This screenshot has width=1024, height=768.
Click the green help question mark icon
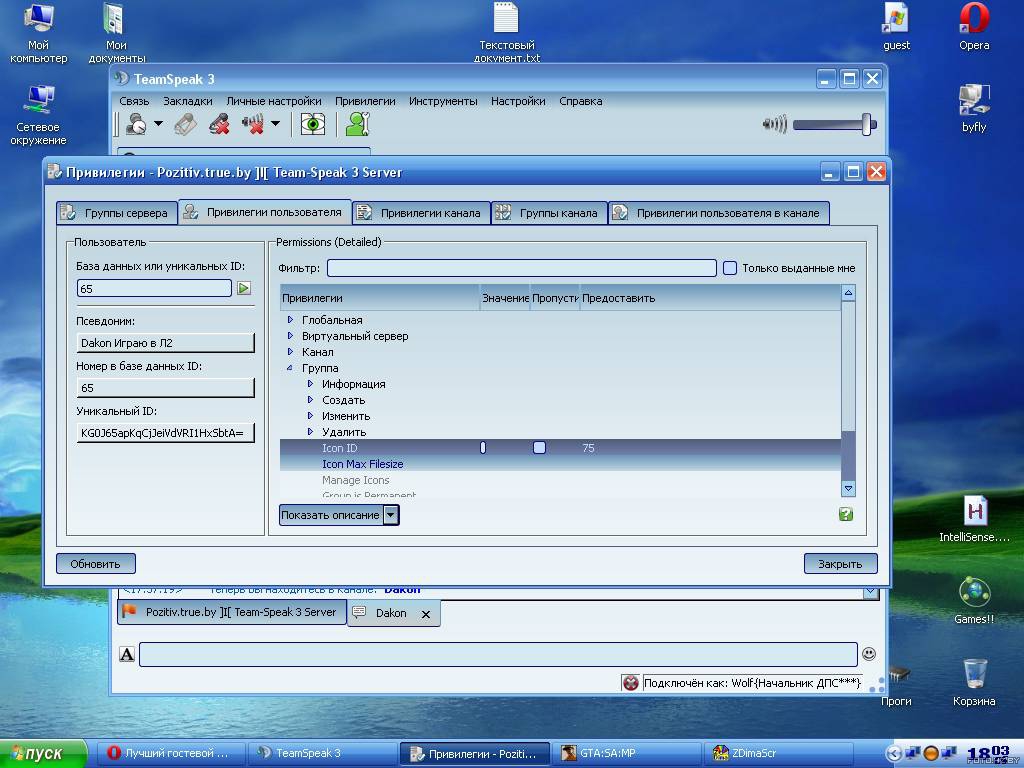[846, 514]
